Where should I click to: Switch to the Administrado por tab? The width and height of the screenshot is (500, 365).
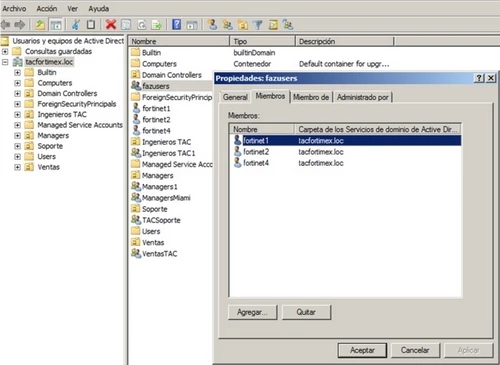pos(363,97)
